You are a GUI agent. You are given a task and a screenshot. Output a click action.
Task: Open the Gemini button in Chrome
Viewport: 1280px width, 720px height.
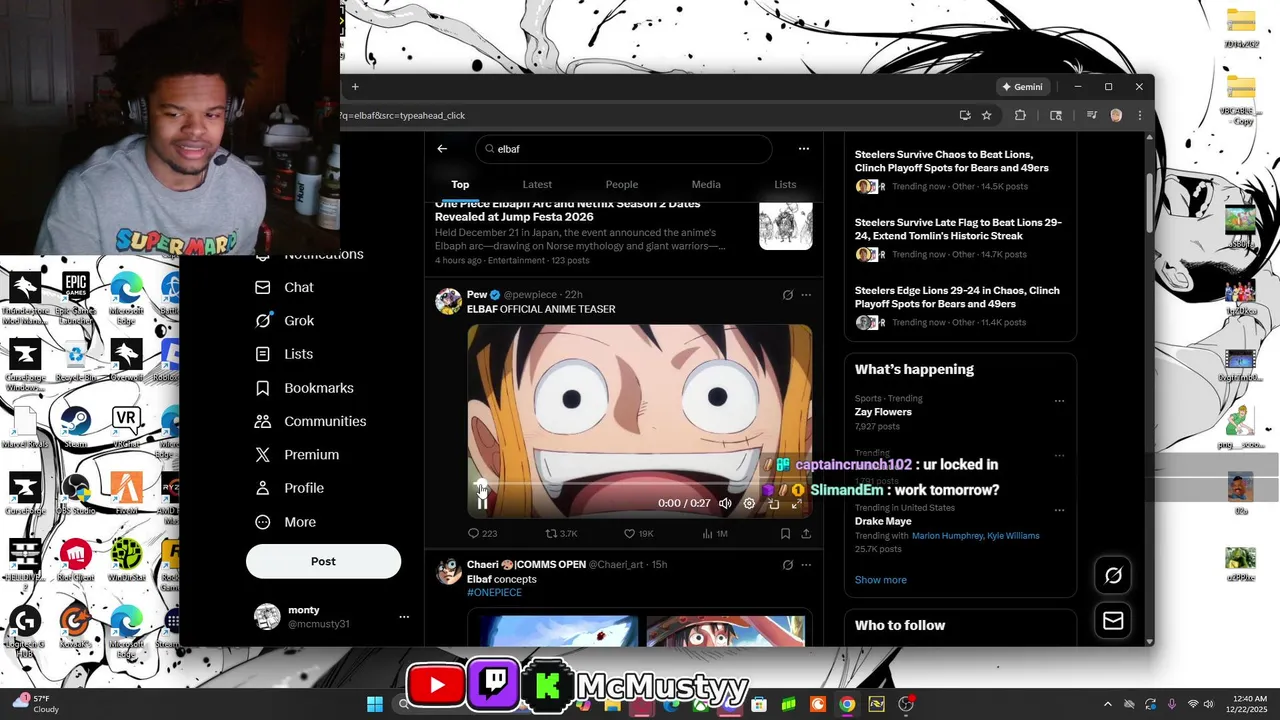click(x=1022, y=87)
